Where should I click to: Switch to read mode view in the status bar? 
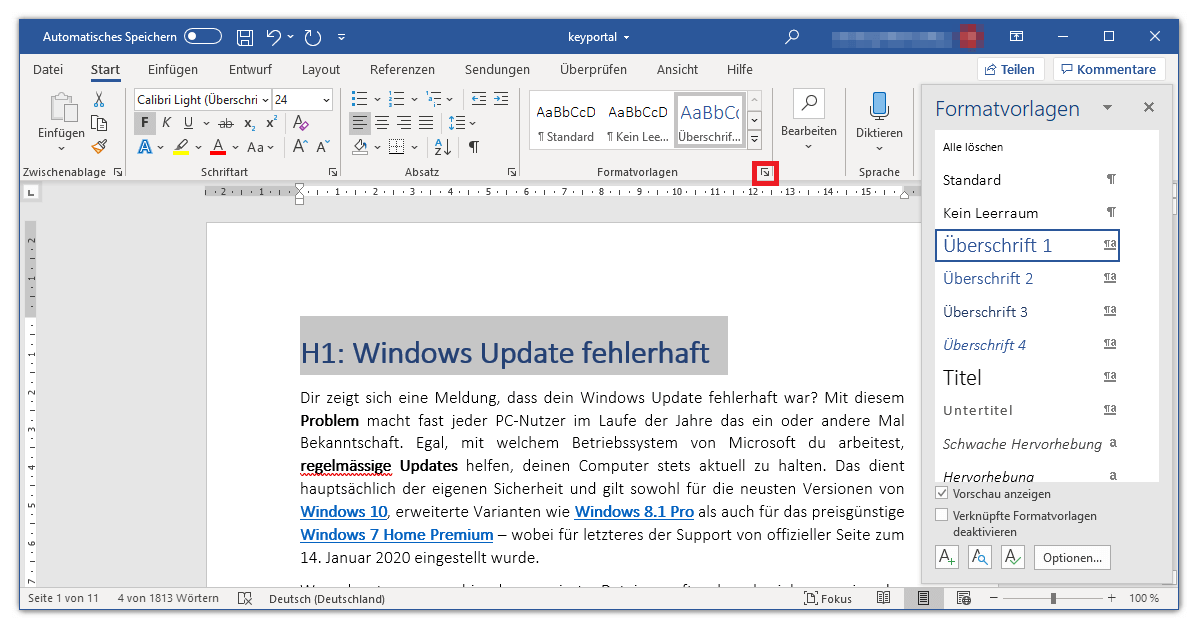(884, 598)
